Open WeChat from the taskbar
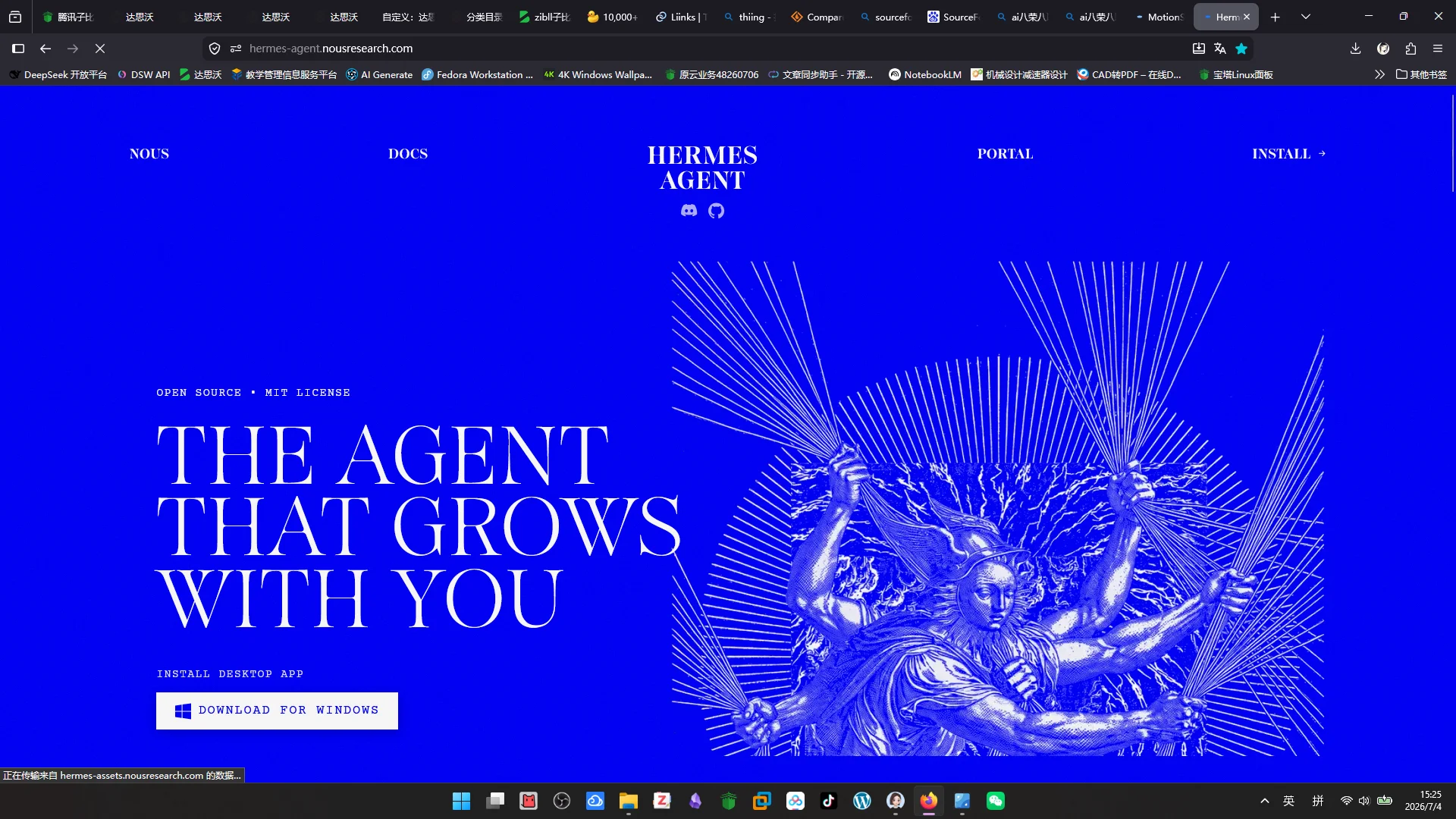Viewport: 1456px width, 819px height. [996, 801]
